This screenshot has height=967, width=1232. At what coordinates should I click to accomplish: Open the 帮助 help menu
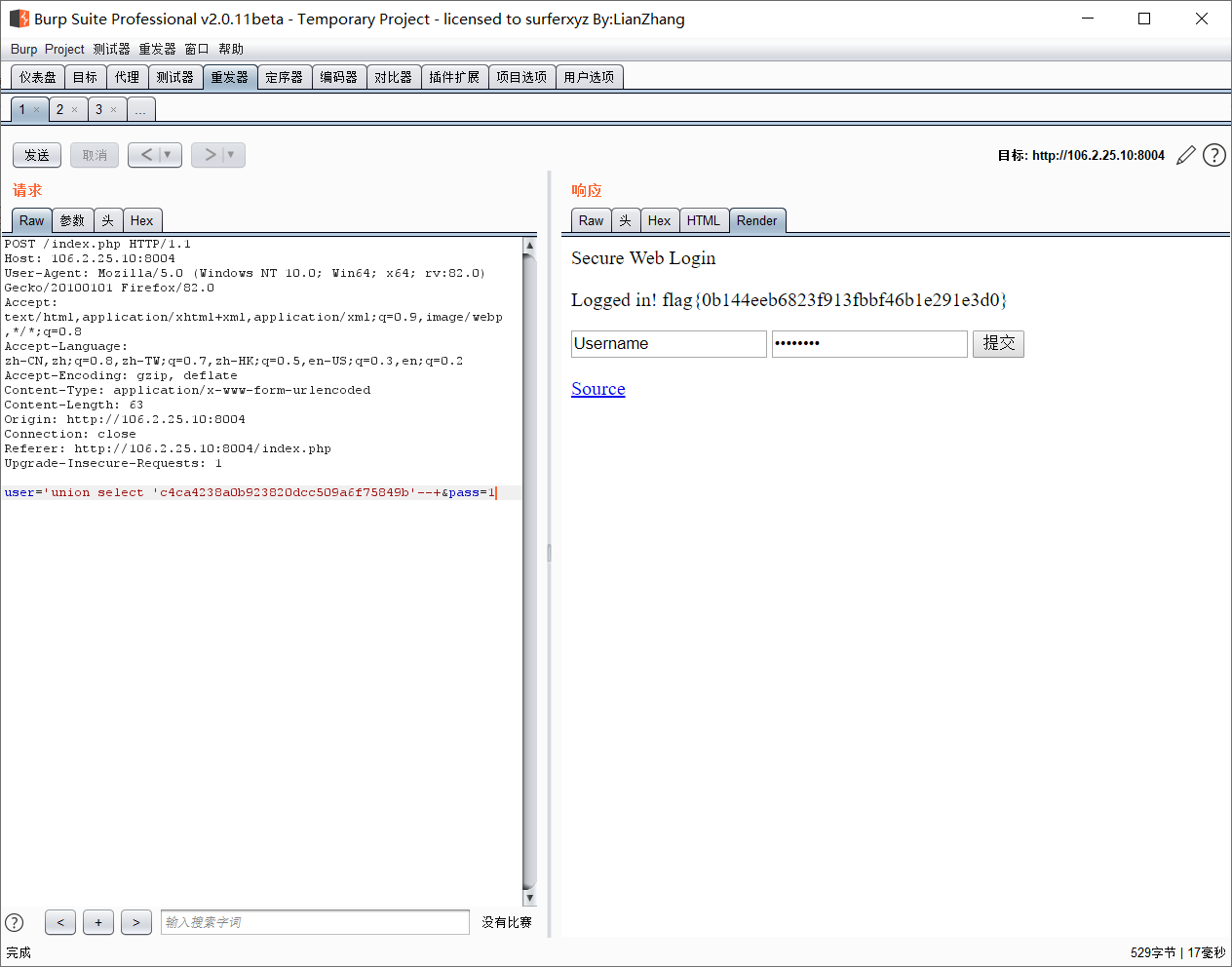(231, 49)
